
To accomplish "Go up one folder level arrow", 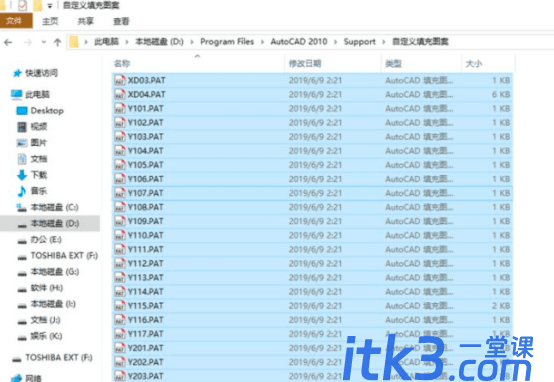I will click(x=57, y=42).
